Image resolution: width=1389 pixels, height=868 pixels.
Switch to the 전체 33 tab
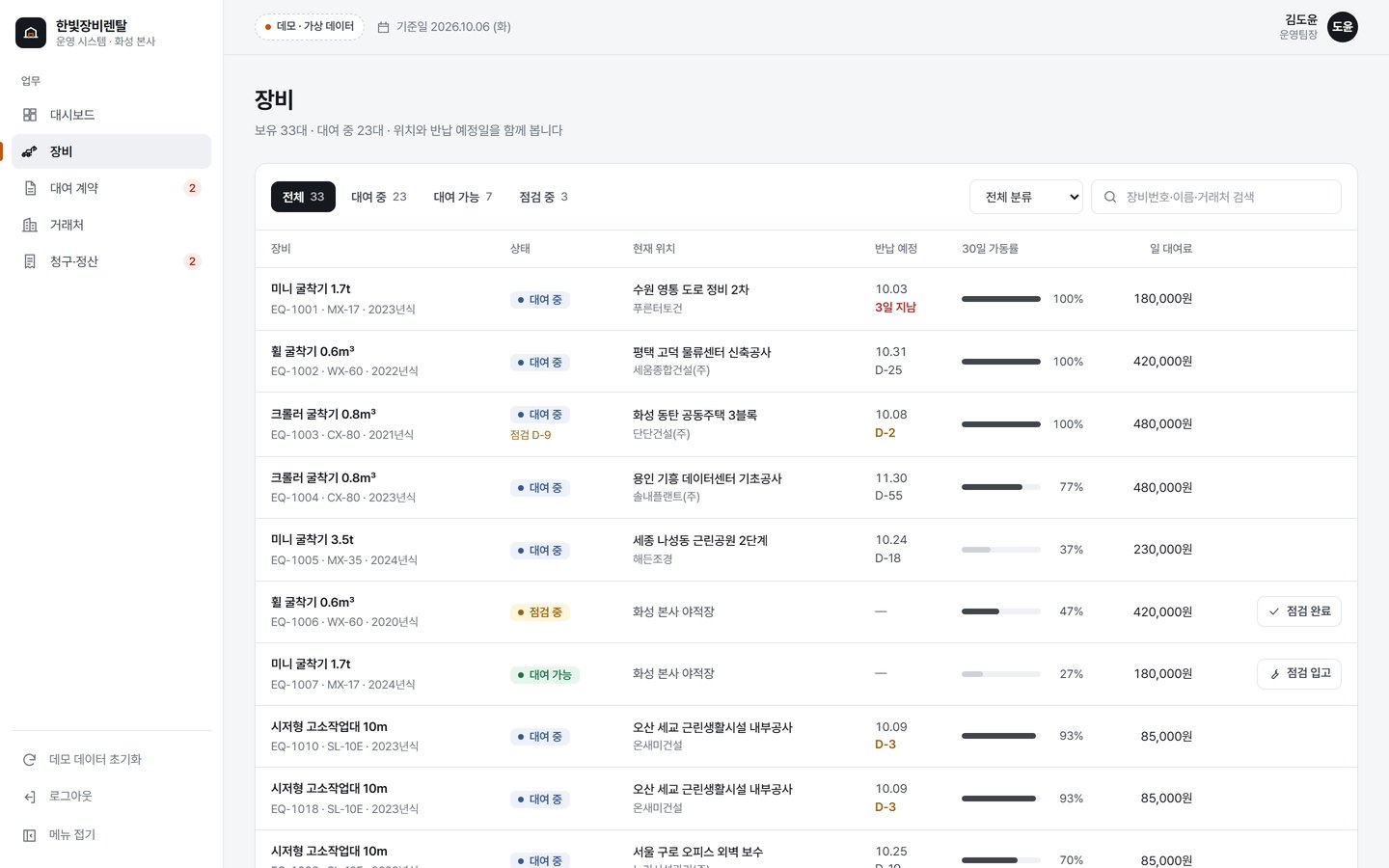[x=303, y=197]
